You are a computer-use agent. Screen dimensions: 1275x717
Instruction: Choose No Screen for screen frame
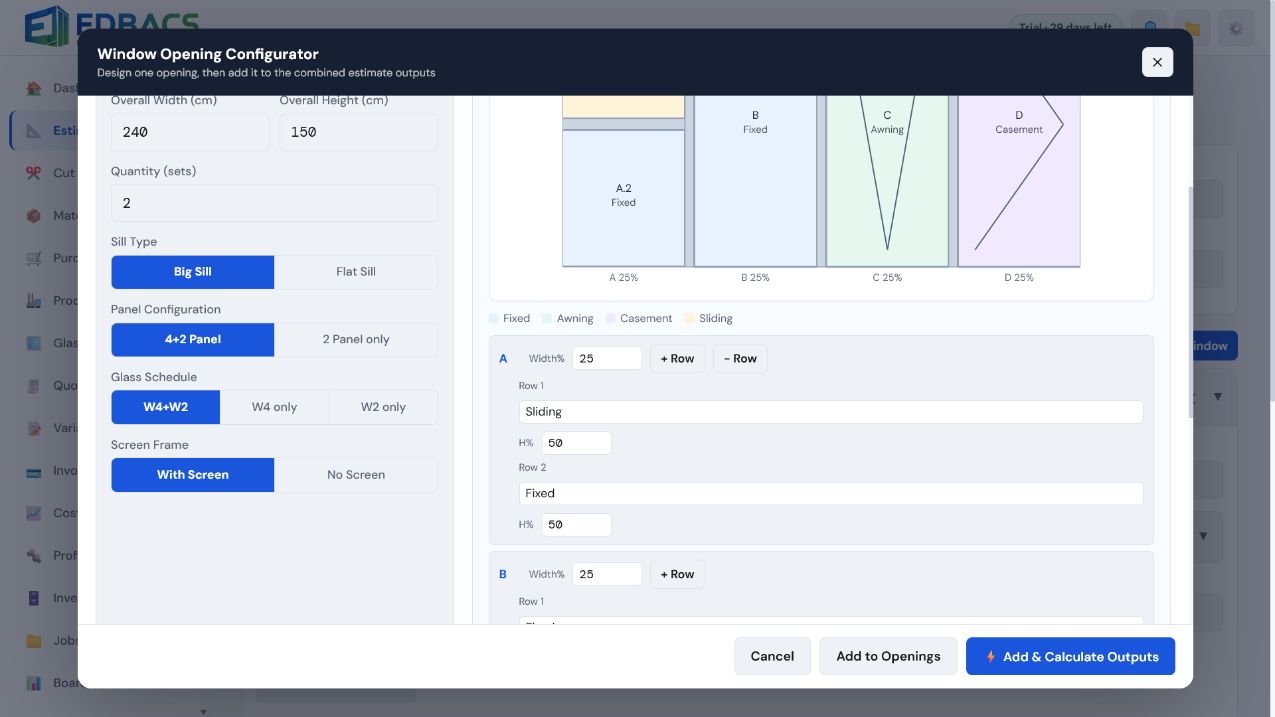tap(356, 475)
